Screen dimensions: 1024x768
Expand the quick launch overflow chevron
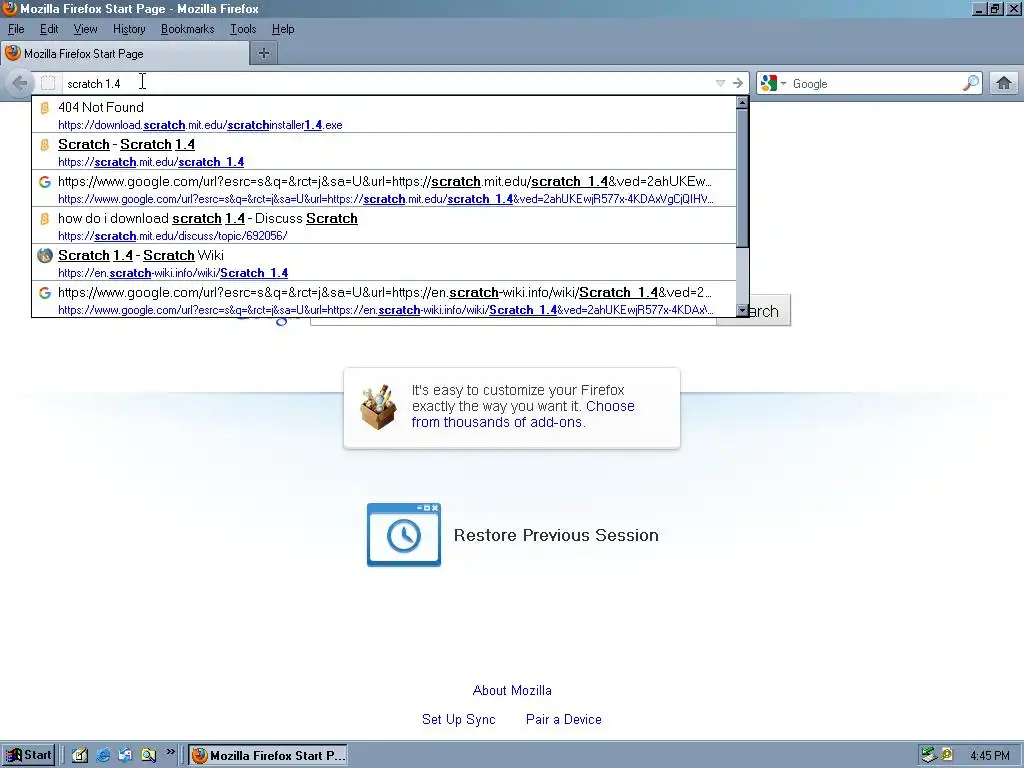[x=170, y=752]
